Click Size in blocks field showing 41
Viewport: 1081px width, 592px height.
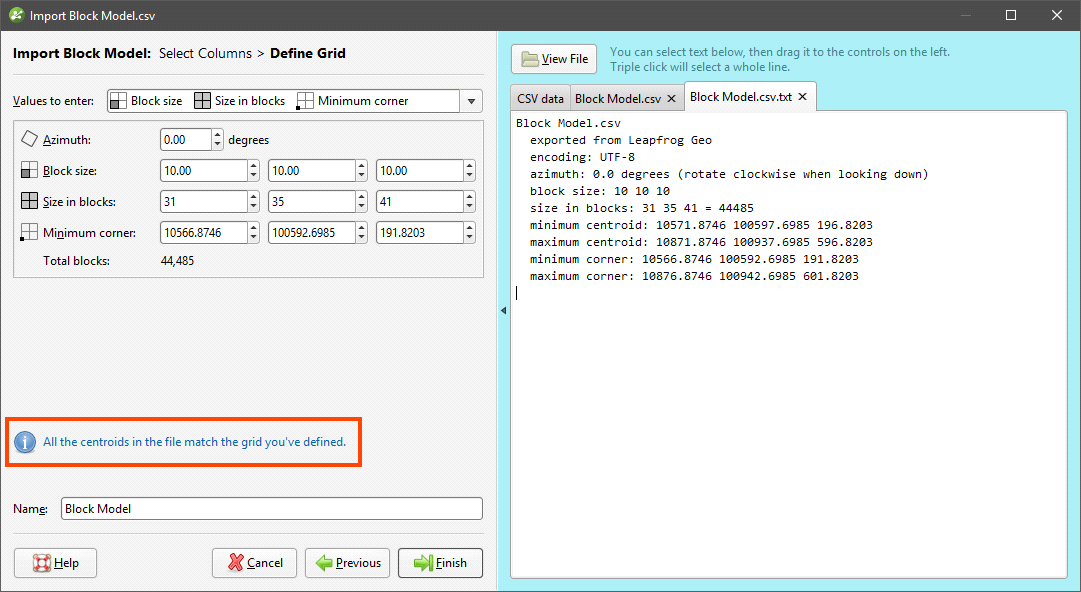(x=420, y=201)
